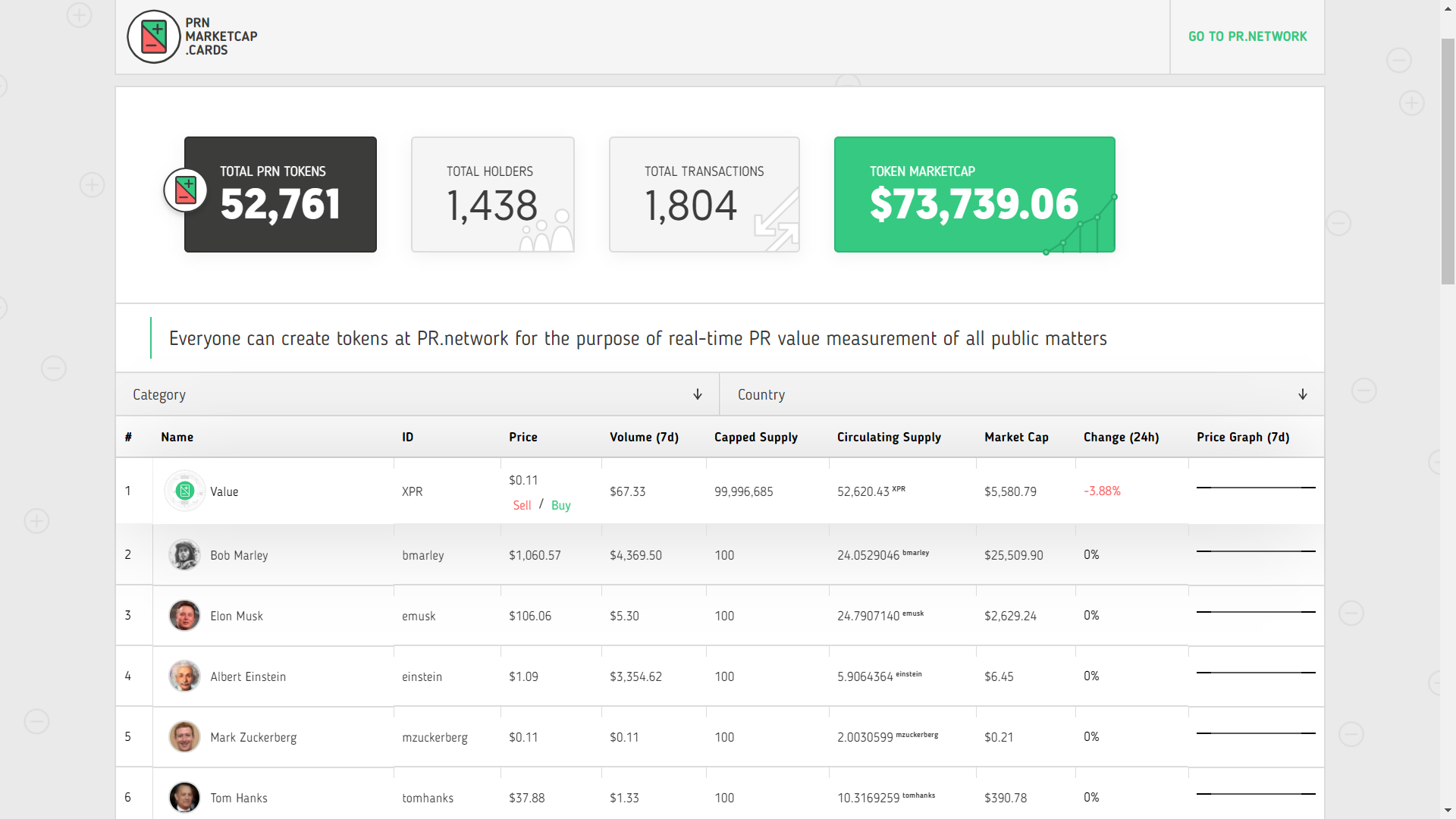
Task: Open the Value token name
Action: [x=224, y=491]
